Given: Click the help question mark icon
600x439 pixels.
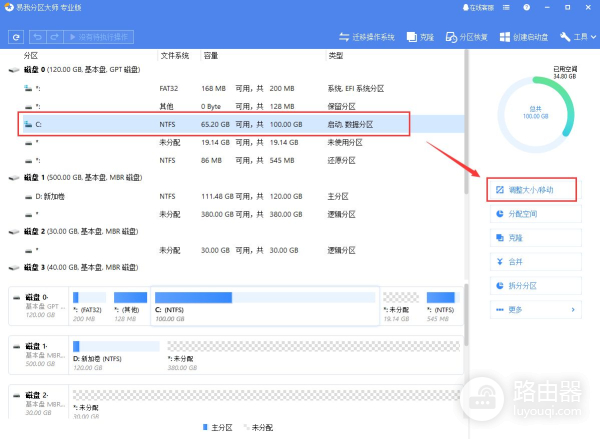Looking at the screenshot, I should point(527,8).
